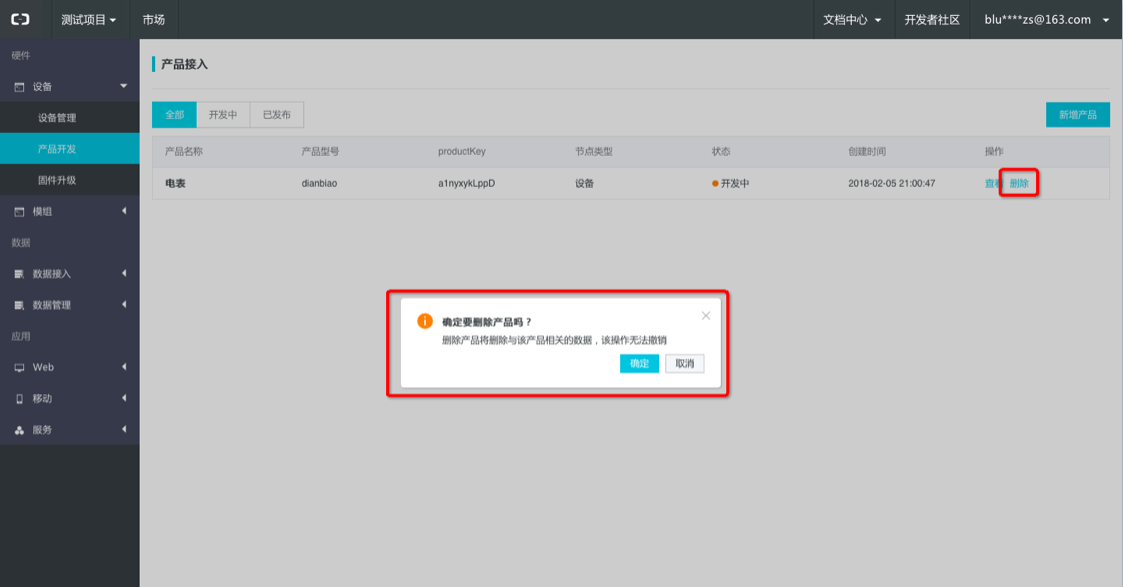This screenshot has height=587, width=1123.
Task: Click the 设备 node type cell
Action: click(x=584, y=183)
